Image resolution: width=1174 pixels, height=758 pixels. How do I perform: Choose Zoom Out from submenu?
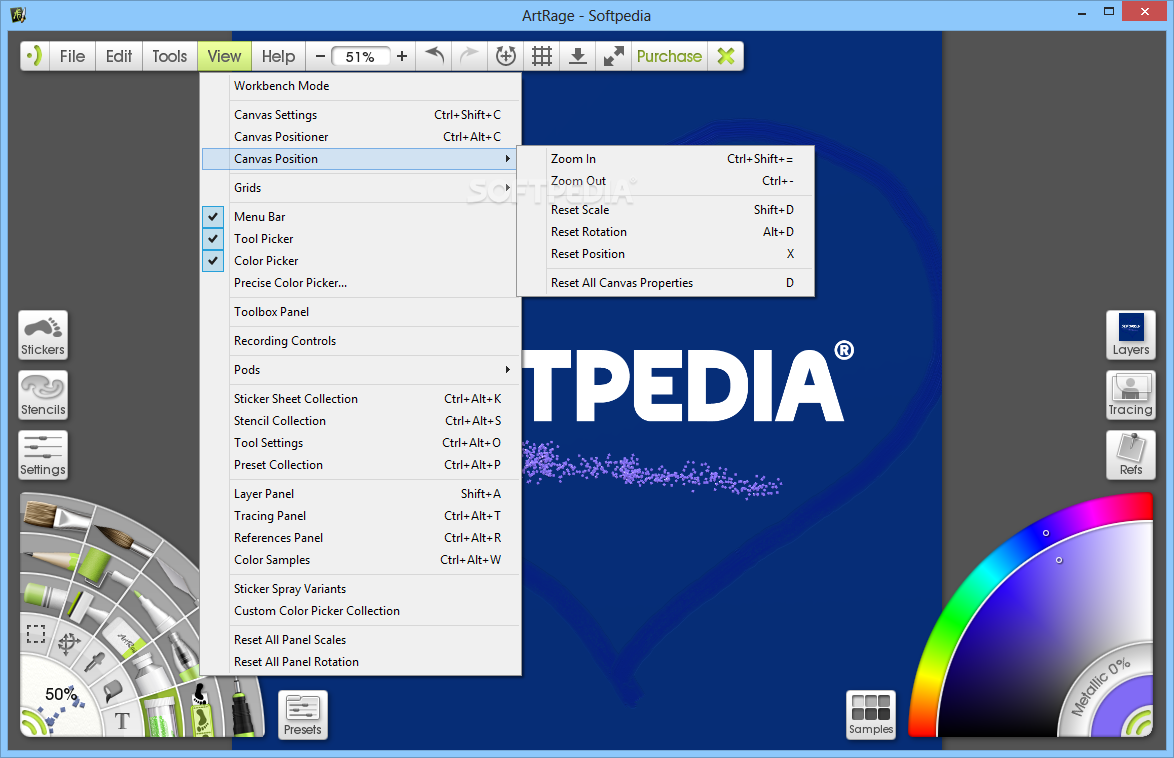coord(666,181)
